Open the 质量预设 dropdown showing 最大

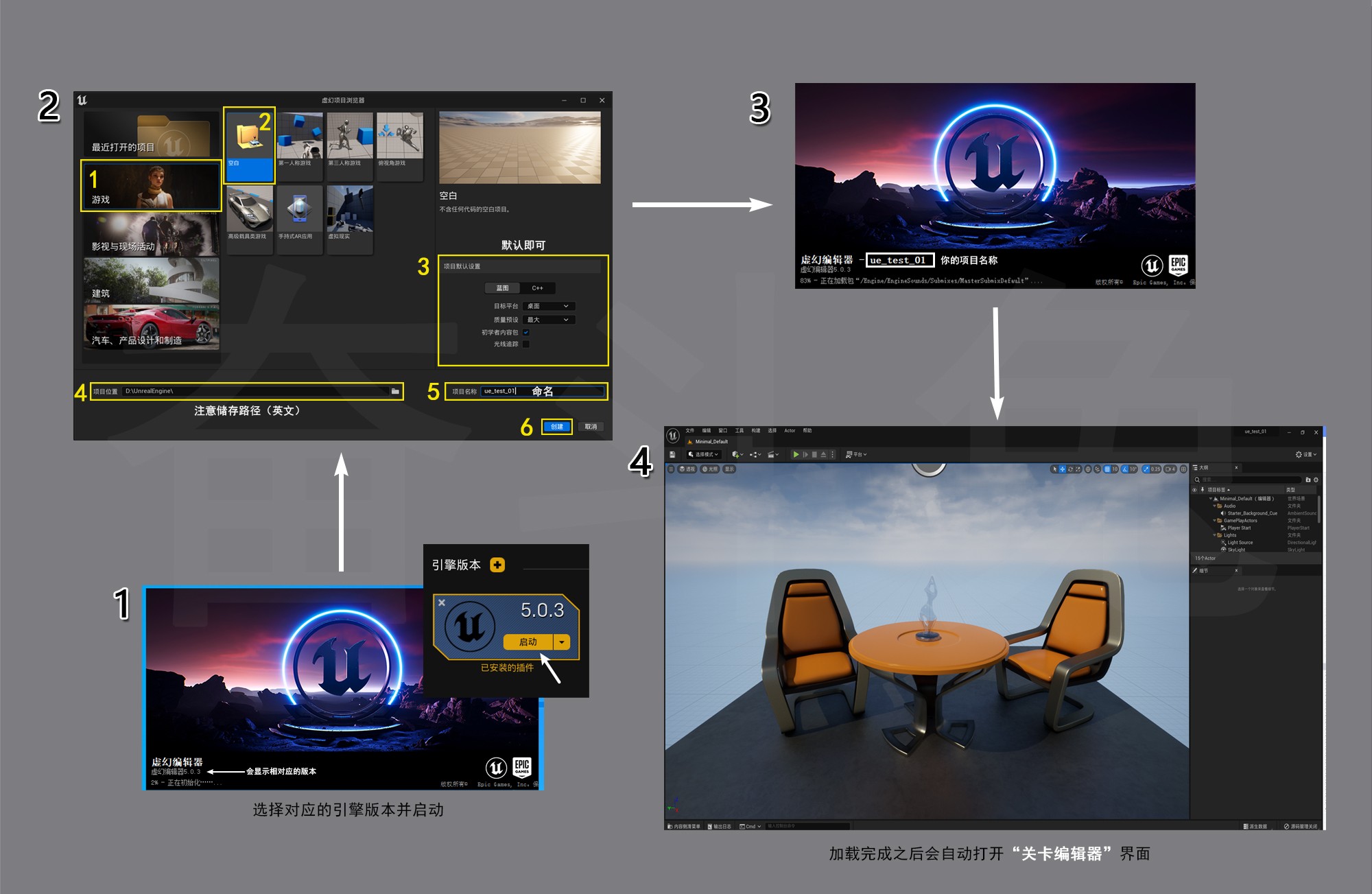point(548,320)
